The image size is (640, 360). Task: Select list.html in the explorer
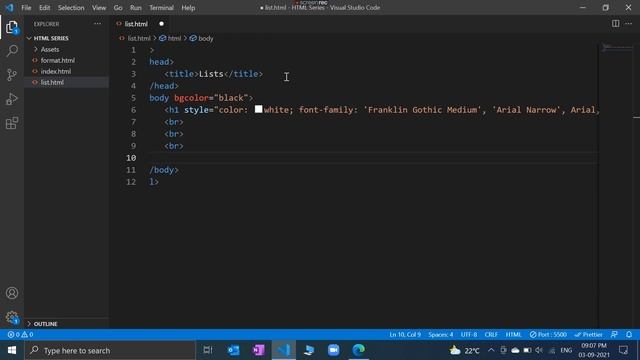click(52, 82)
